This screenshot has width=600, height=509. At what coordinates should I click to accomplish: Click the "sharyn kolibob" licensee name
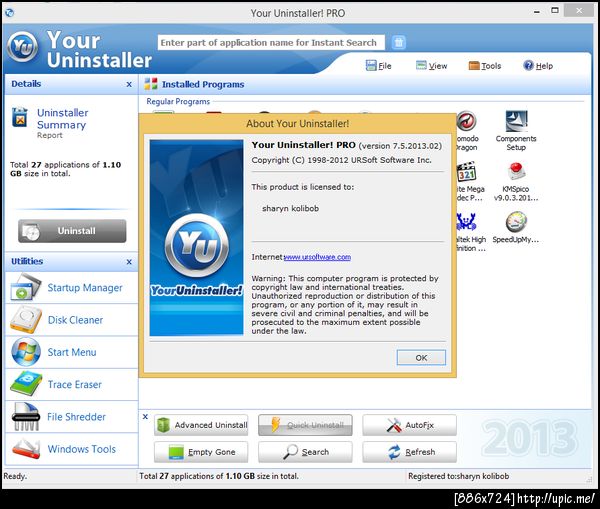(290, 209)
